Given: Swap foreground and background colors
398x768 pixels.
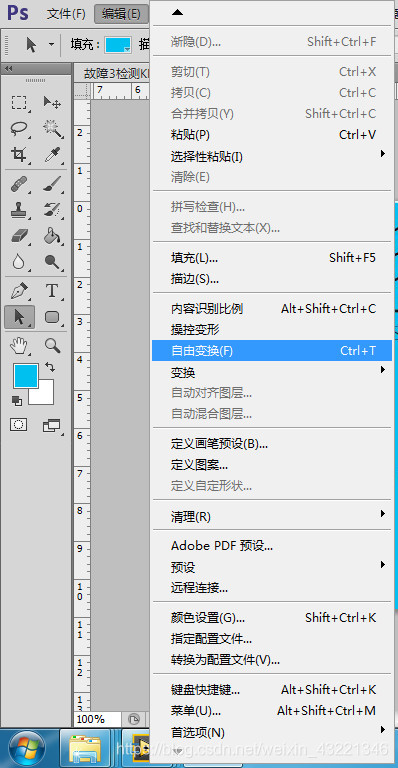Looking at the screenshot, I should [x=50, y=367].
